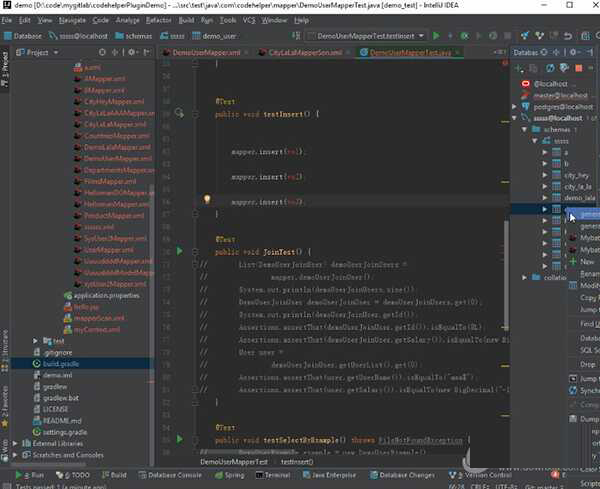This screenshot has width=600, height=489.
Task: Click the run gutter icon beside testInsert
Action: point(180,114)
